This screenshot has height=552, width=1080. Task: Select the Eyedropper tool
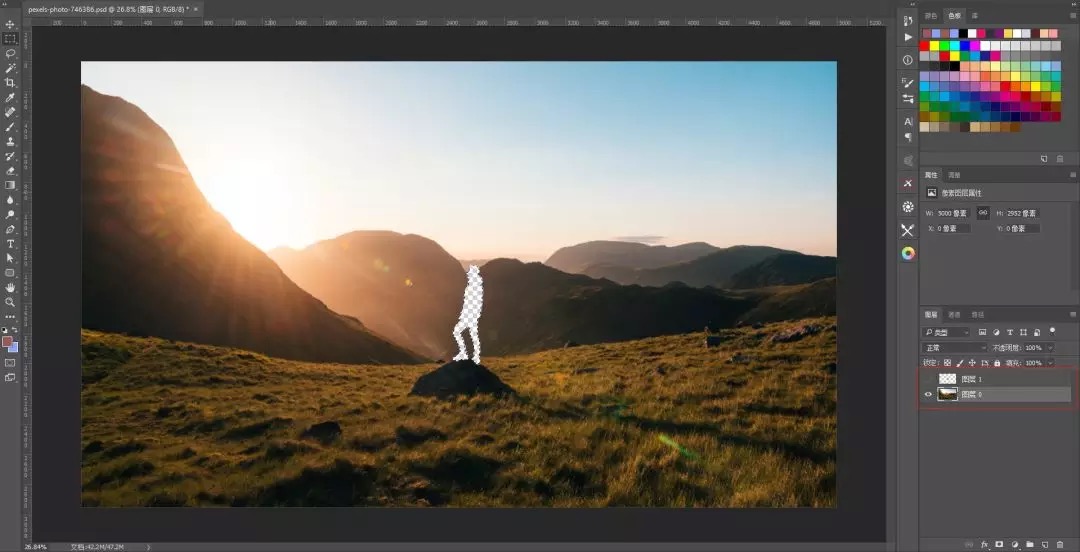point(10,97)
